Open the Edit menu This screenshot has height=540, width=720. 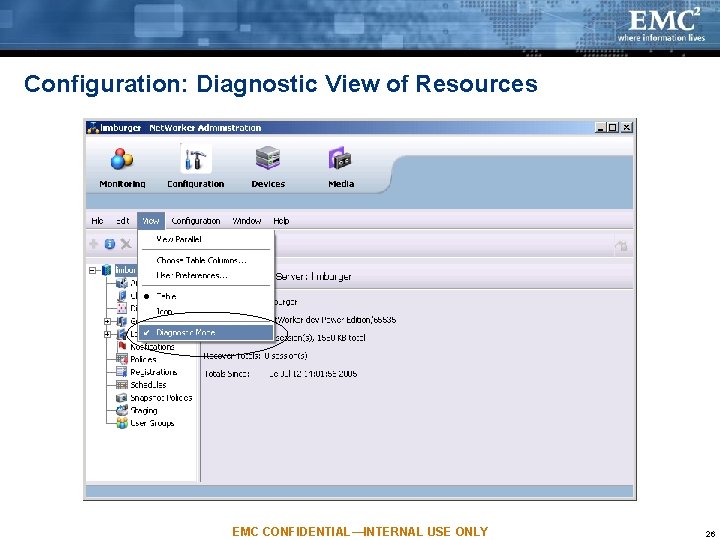click(x=123, y=221)
